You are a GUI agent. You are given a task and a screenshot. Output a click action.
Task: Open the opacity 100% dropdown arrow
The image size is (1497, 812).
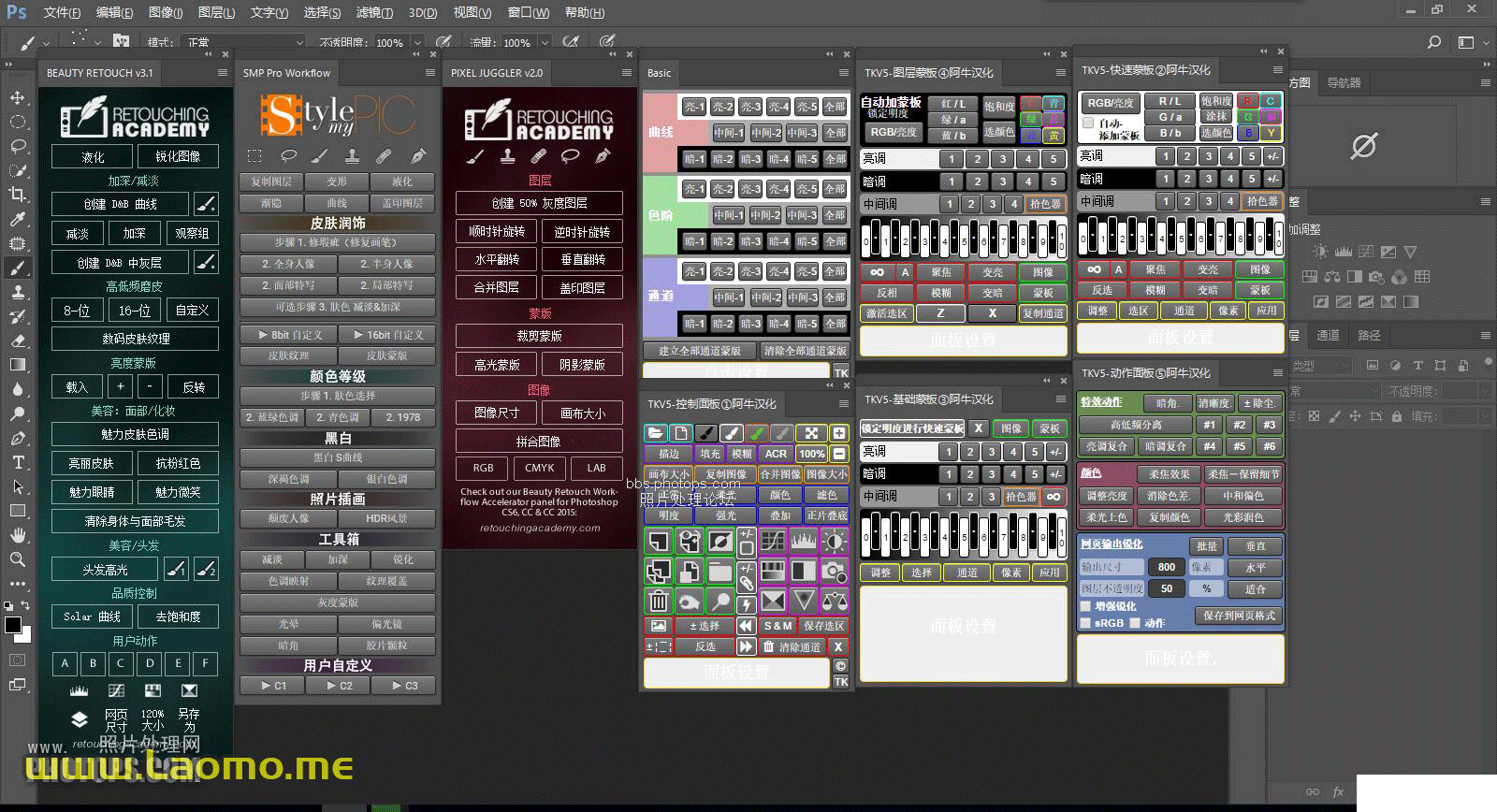(x=417, y=43)
